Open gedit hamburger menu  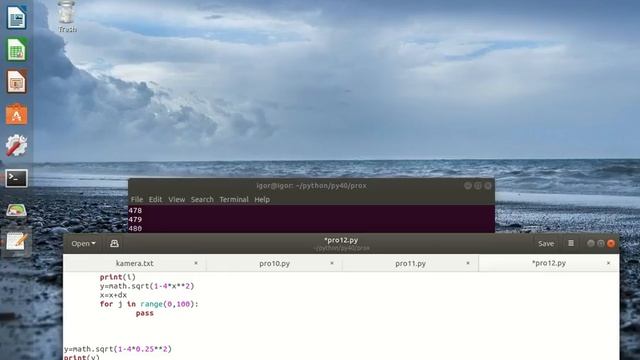click(571, 243)
